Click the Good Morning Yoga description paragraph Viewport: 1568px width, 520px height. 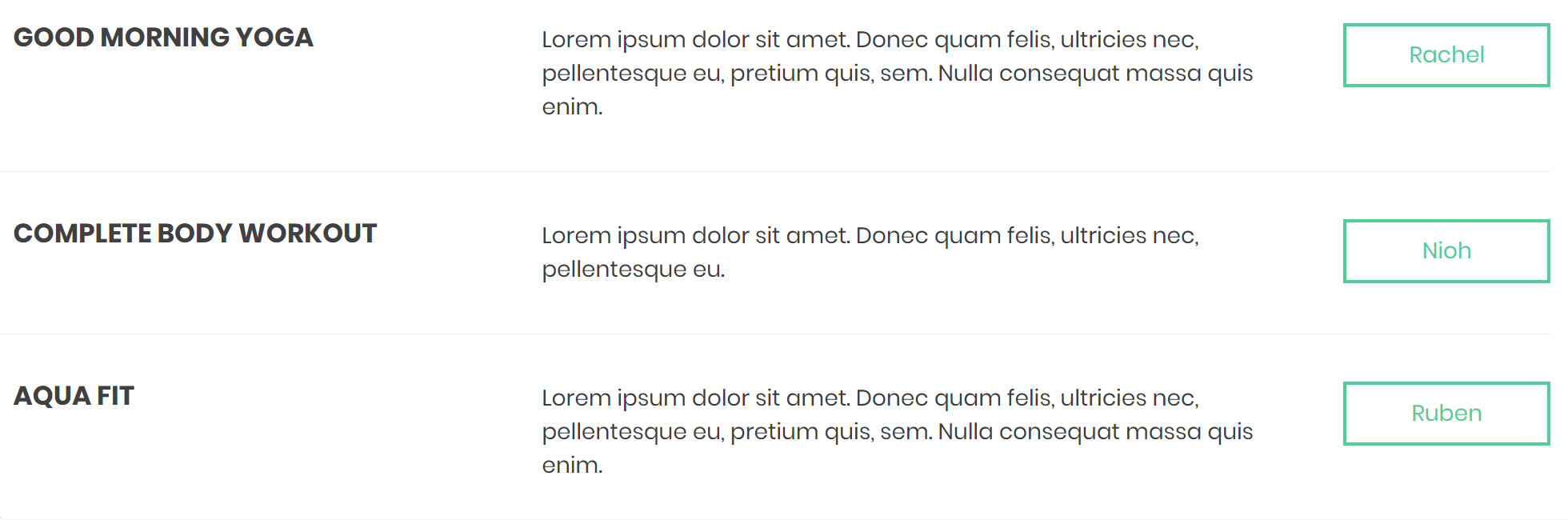[896, 73]
